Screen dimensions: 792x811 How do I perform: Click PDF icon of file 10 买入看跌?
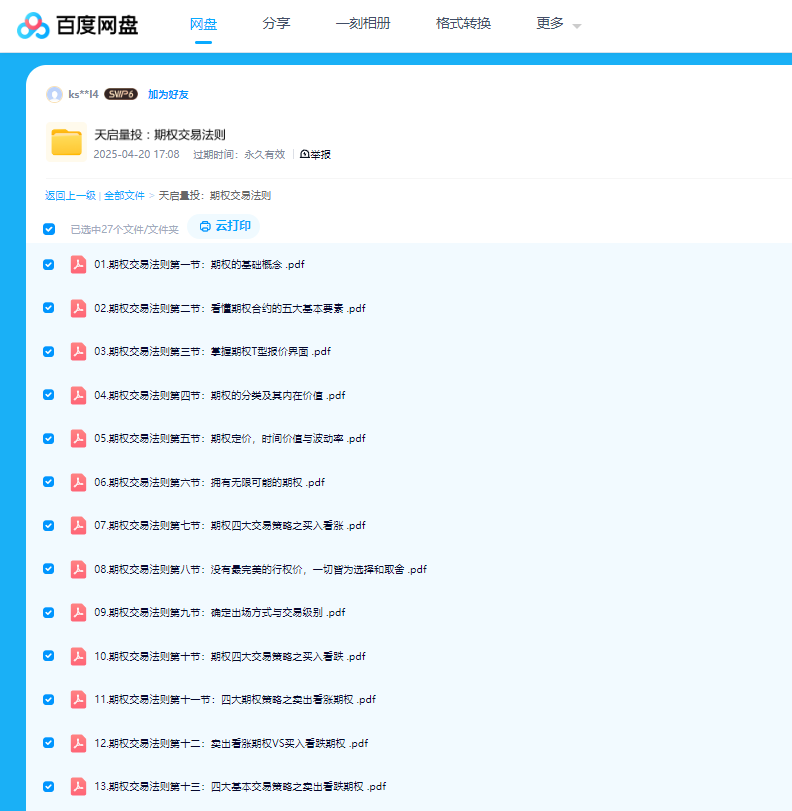pos(79,656)
